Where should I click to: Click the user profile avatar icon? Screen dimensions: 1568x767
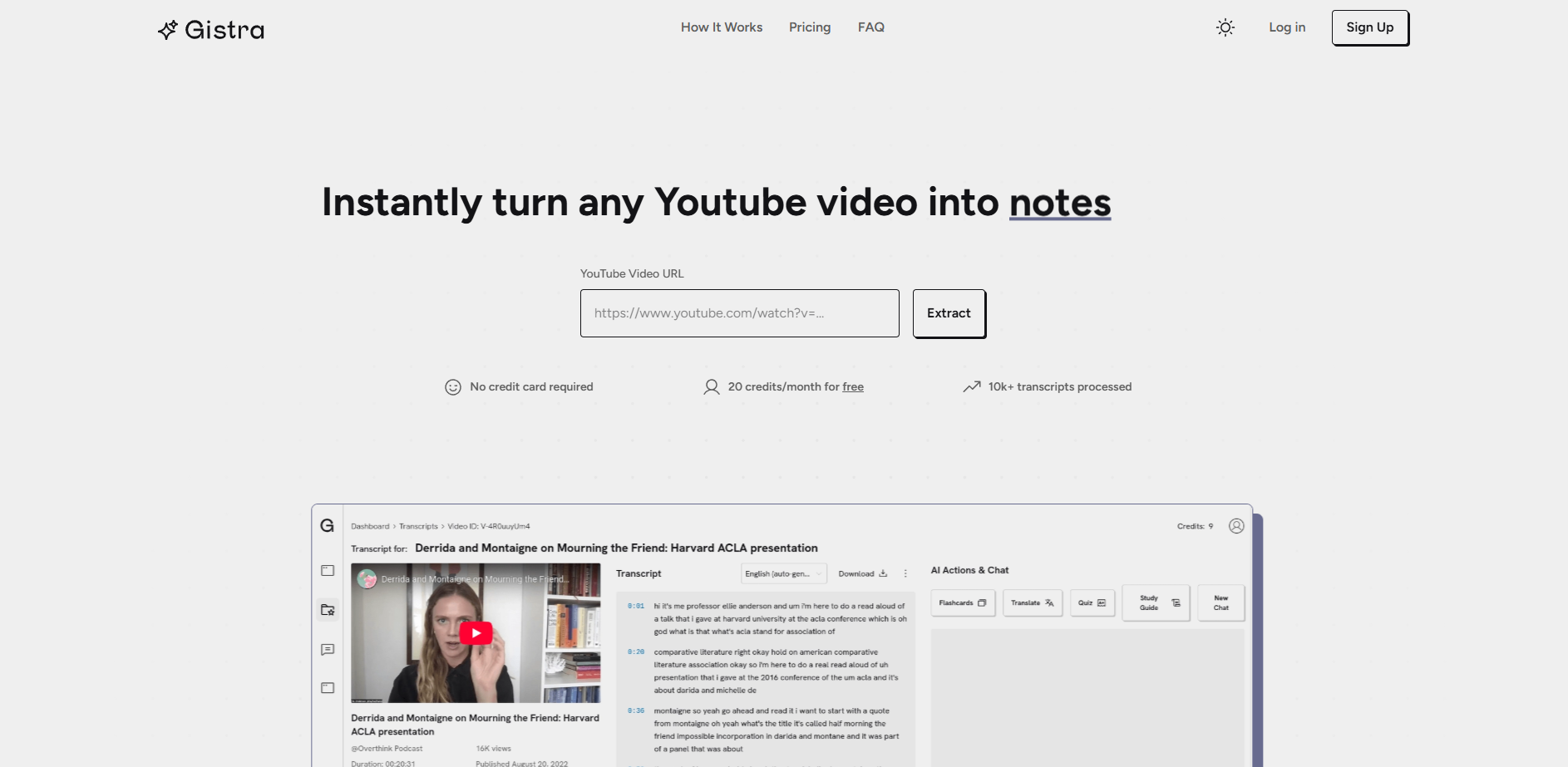coord(1236,526)
